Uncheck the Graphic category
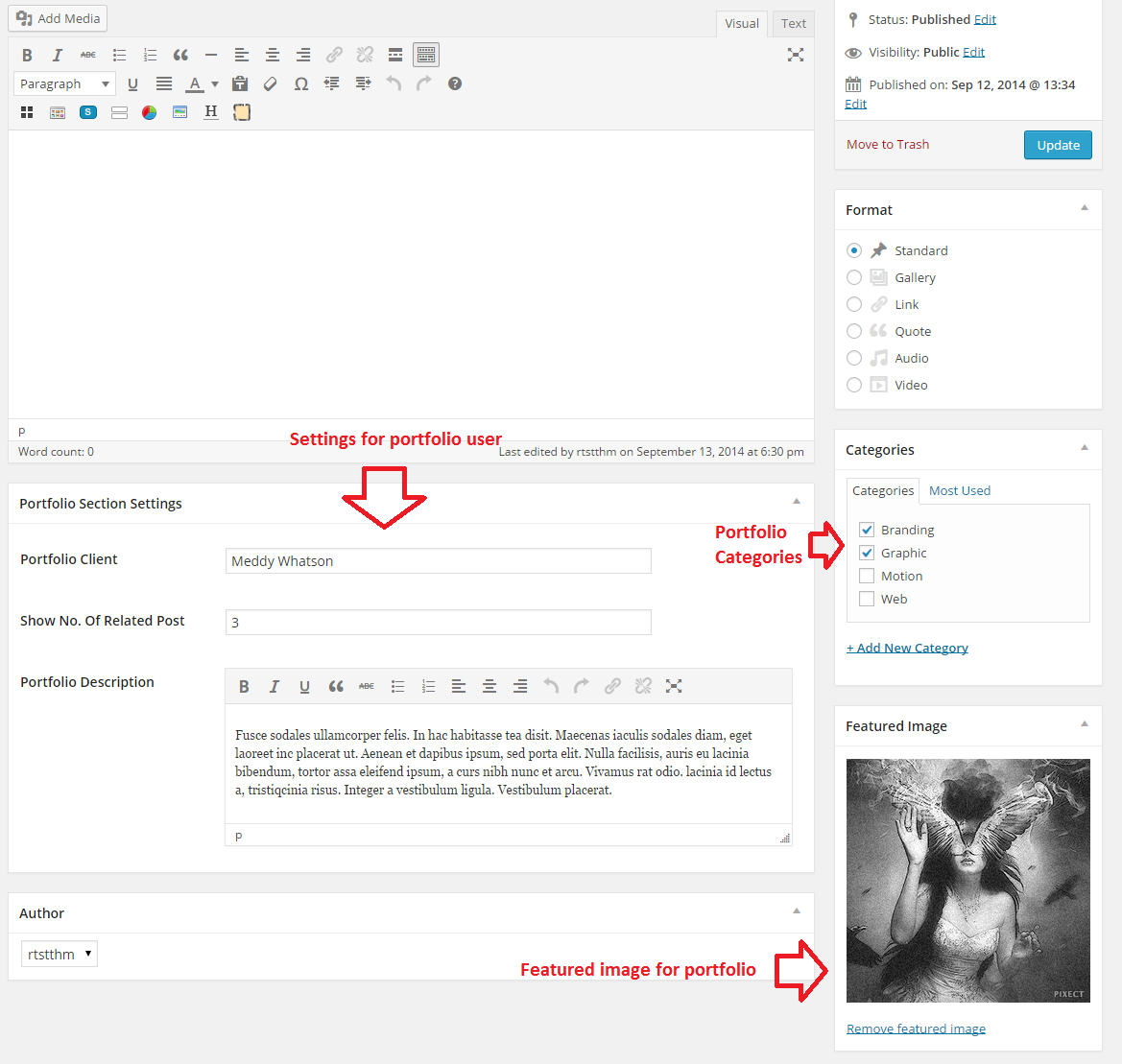Viewport: 1122px width, 1064px height. (867, 553)
